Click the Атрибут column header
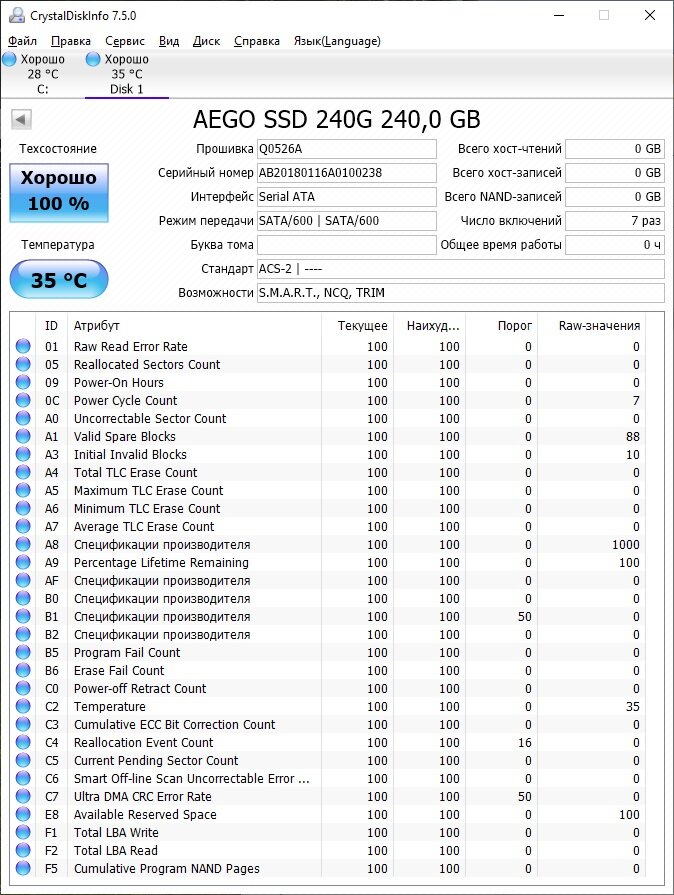The height and width of the screenshot is (895, 674). pyautogui.click(x=194, y=325)
